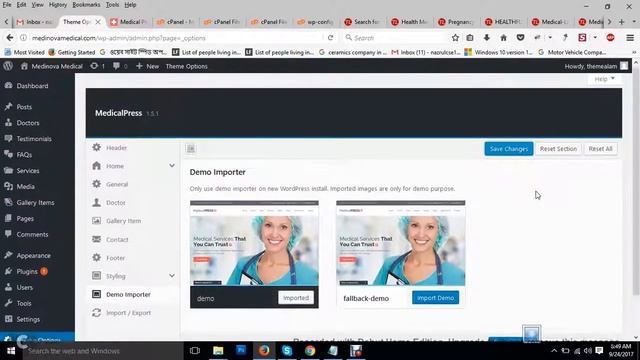The width and height of the screenshot is (640, 360).
Task: Open a new browser tab
Action: (622, 22)
